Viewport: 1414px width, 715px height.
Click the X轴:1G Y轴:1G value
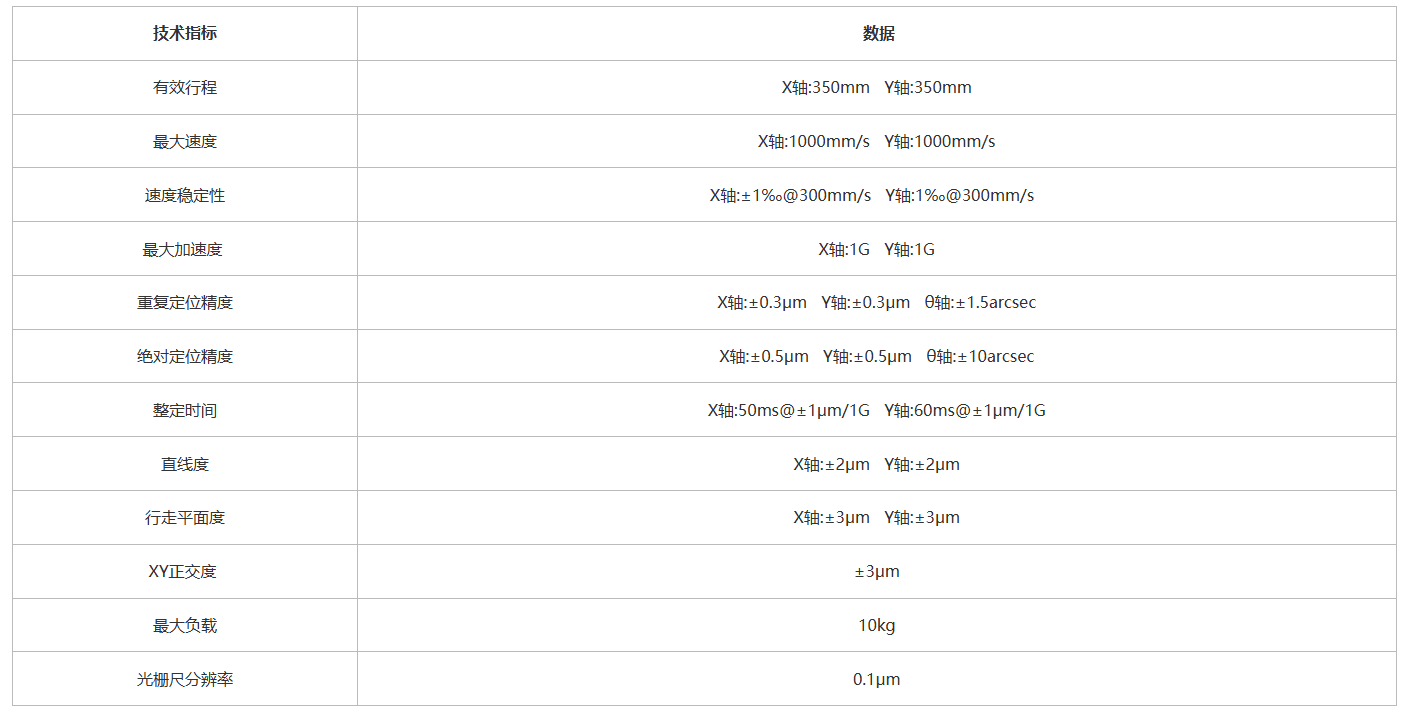click(877, 250)
